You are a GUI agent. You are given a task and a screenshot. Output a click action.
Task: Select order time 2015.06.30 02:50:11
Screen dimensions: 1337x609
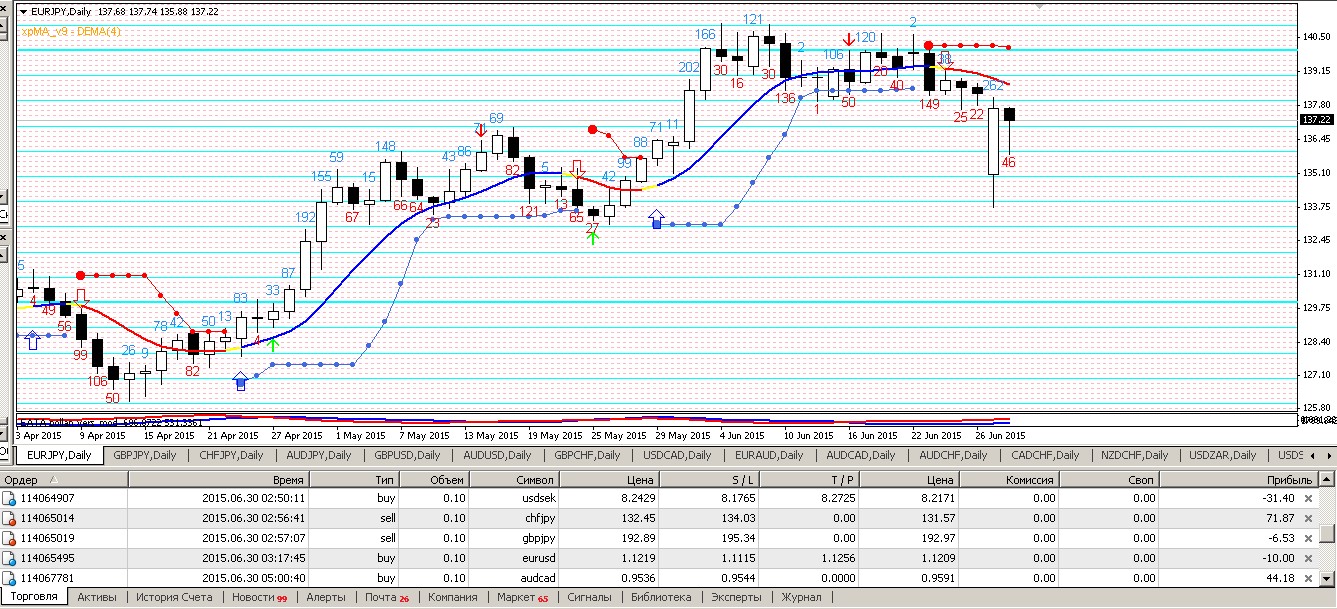coord(254,498)
